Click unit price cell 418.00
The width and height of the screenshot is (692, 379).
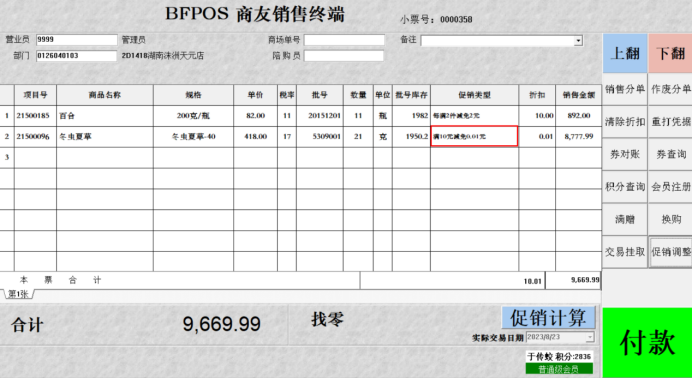tap(256, 137)
